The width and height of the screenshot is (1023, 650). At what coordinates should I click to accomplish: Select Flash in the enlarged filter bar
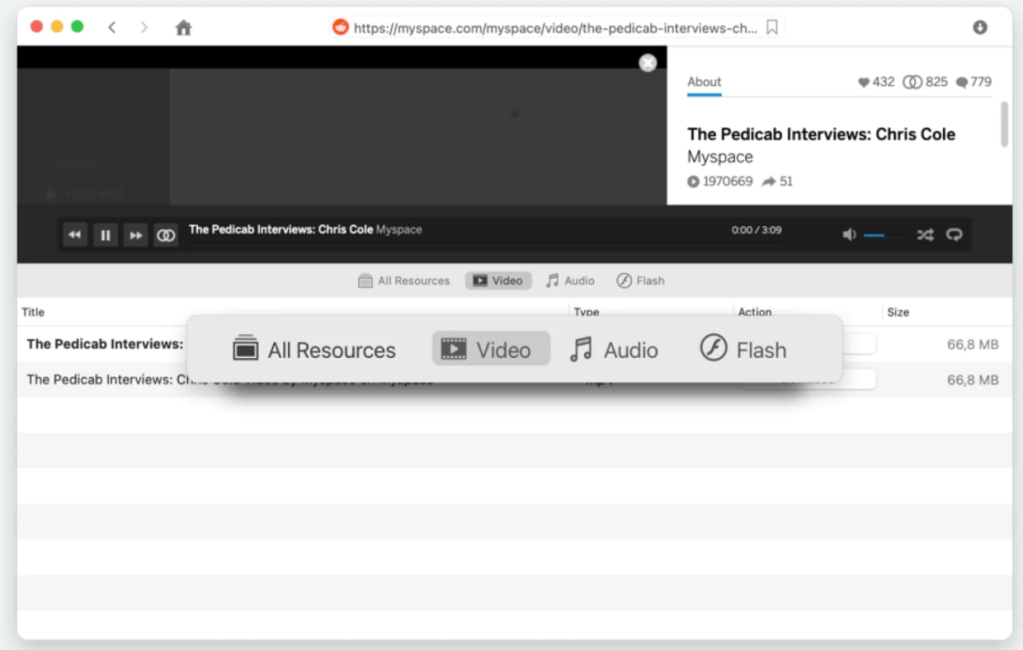point(743,349)
